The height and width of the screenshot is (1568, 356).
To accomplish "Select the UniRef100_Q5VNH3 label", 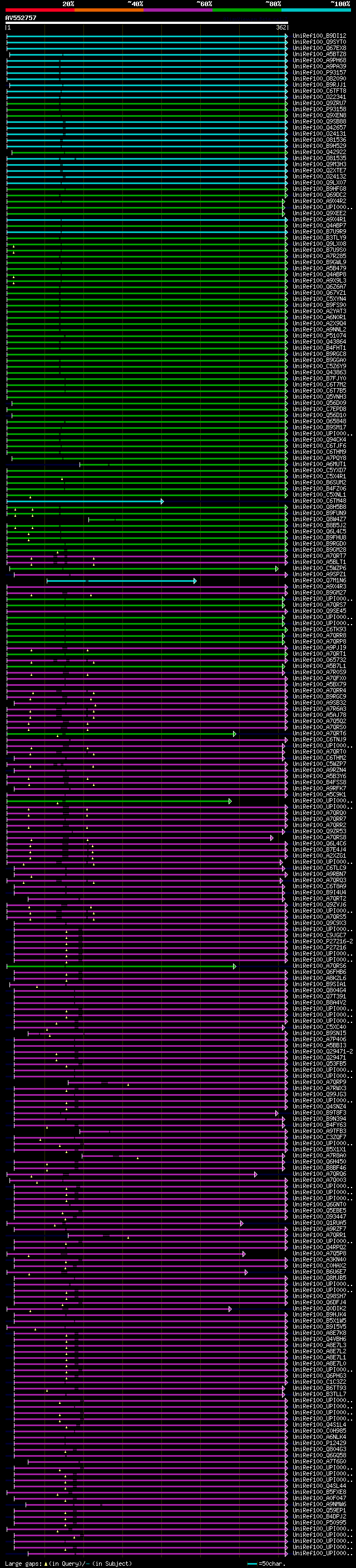I will tap(319, 397).
